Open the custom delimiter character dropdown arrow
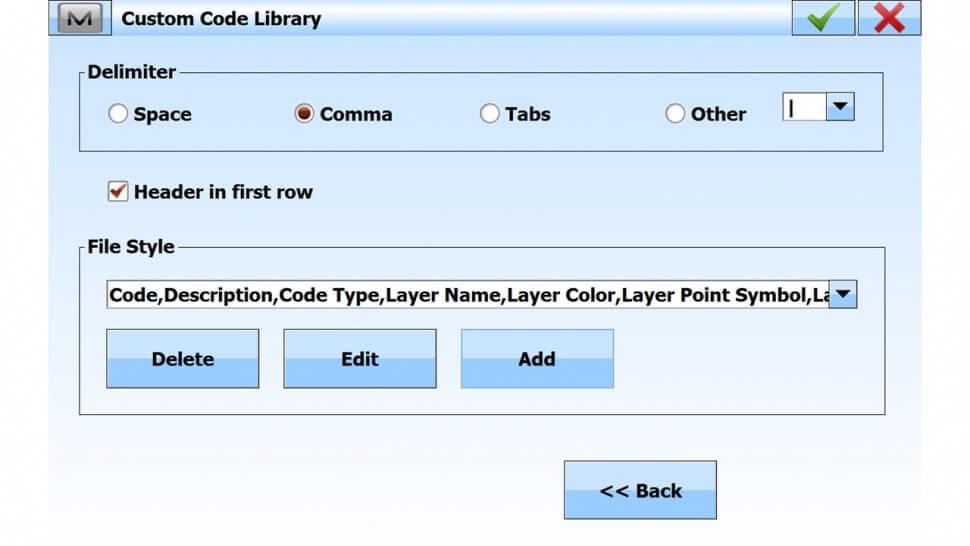 (x=840, y=107)
